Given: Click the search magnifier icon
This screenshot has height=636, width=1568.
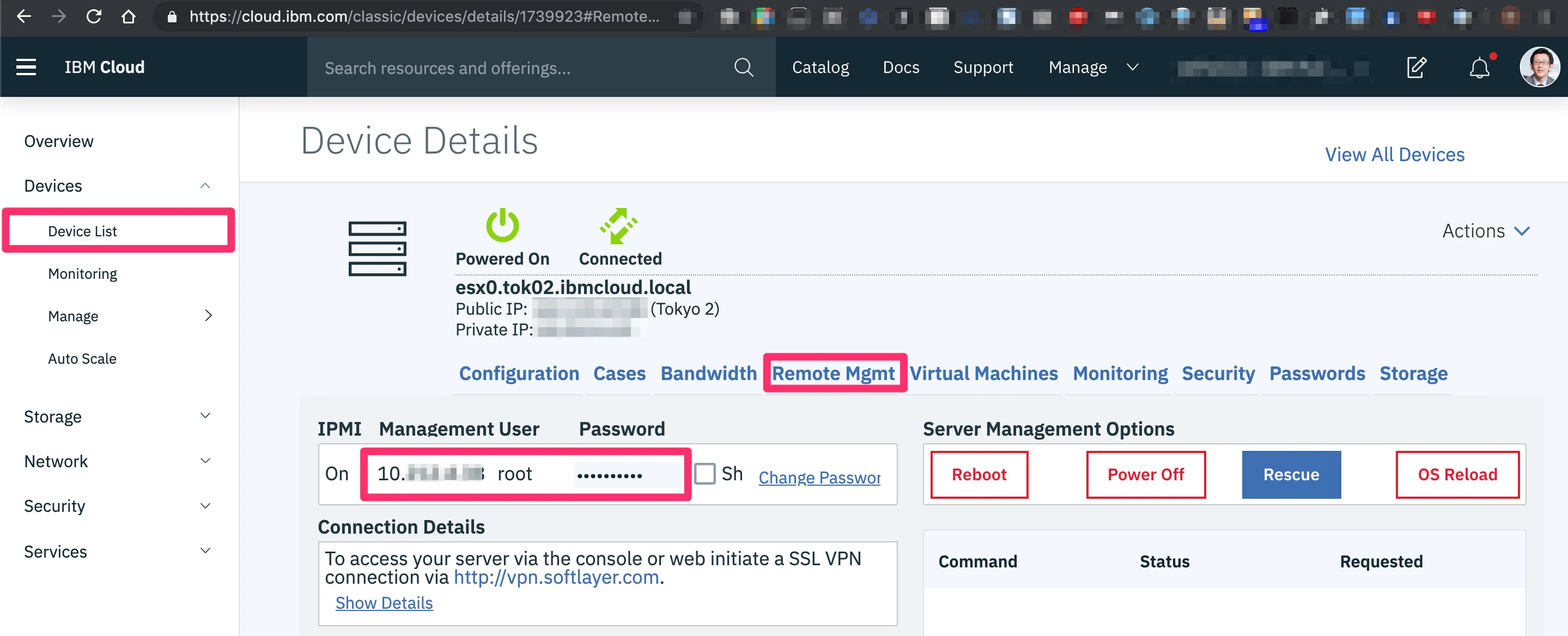Looking at the screenshot, I should click(743, 68).
